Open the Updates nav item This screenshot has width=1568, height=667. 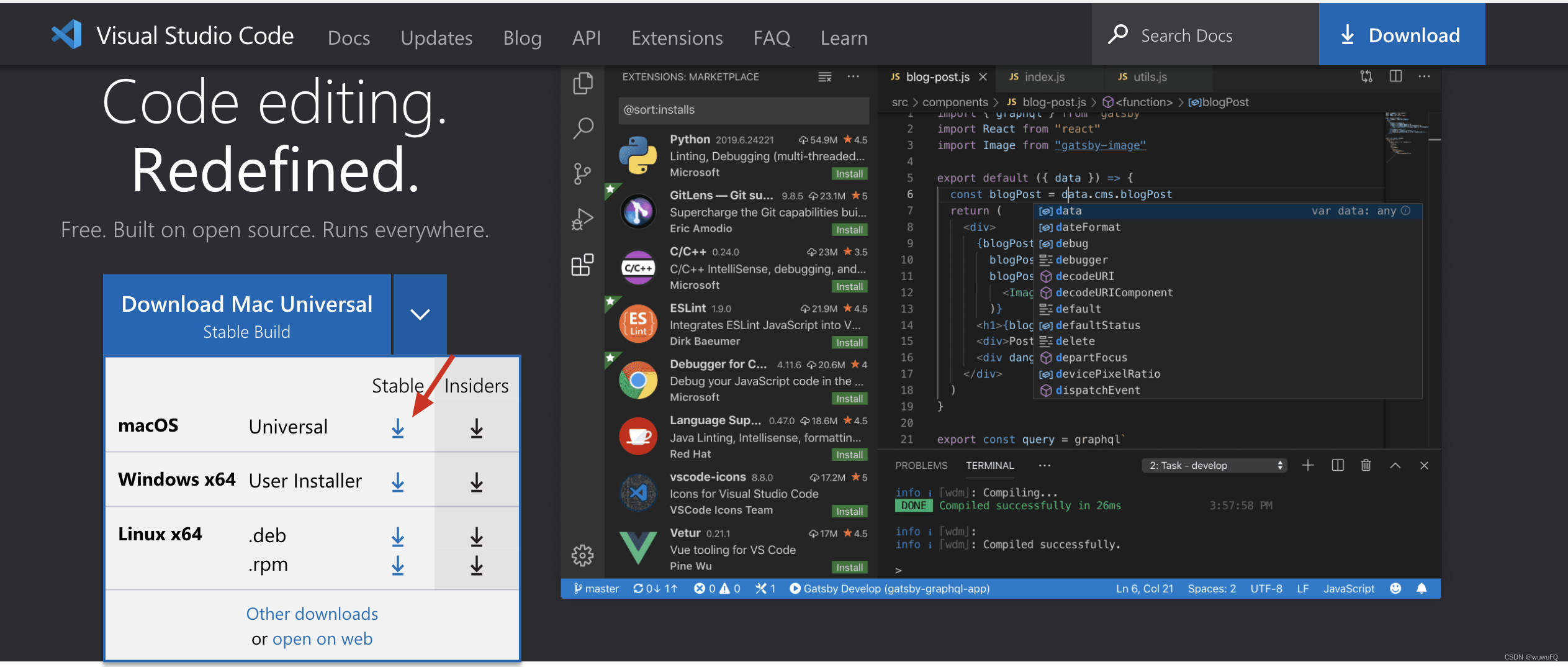(436, 38)
